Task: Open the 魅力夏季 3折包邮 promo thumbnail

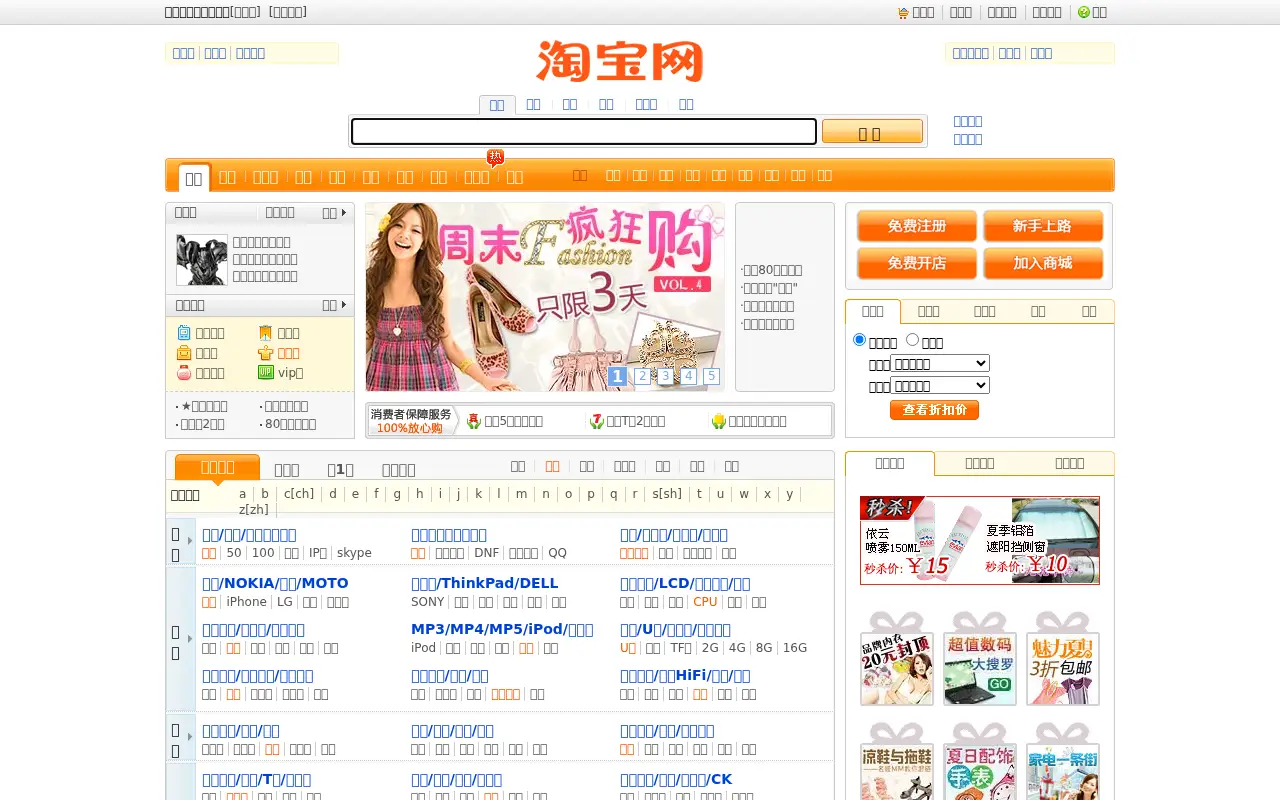Action: [1062, 658]
